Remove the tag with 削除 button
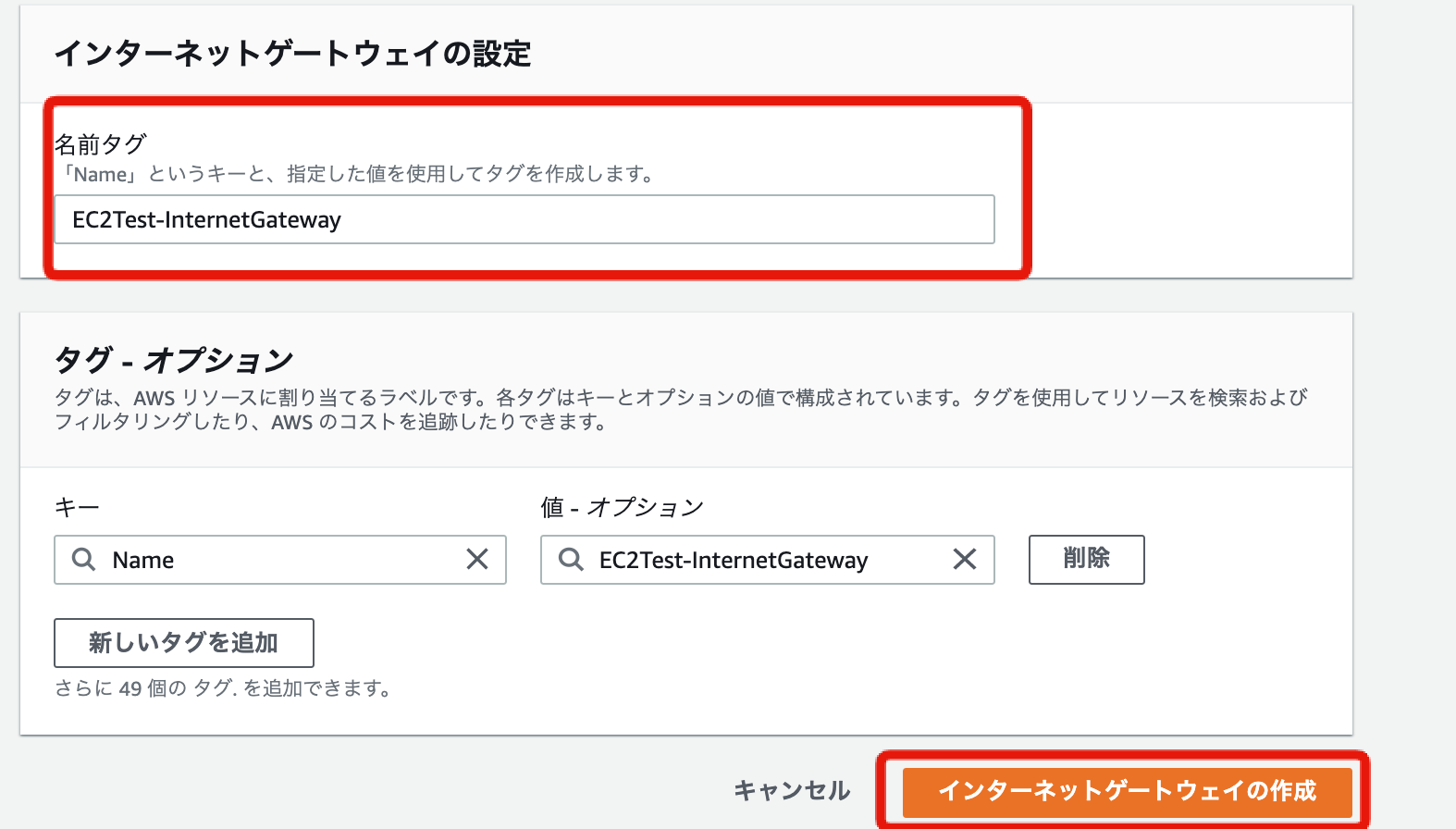 pyautogui.click(x=1087, y=559)
